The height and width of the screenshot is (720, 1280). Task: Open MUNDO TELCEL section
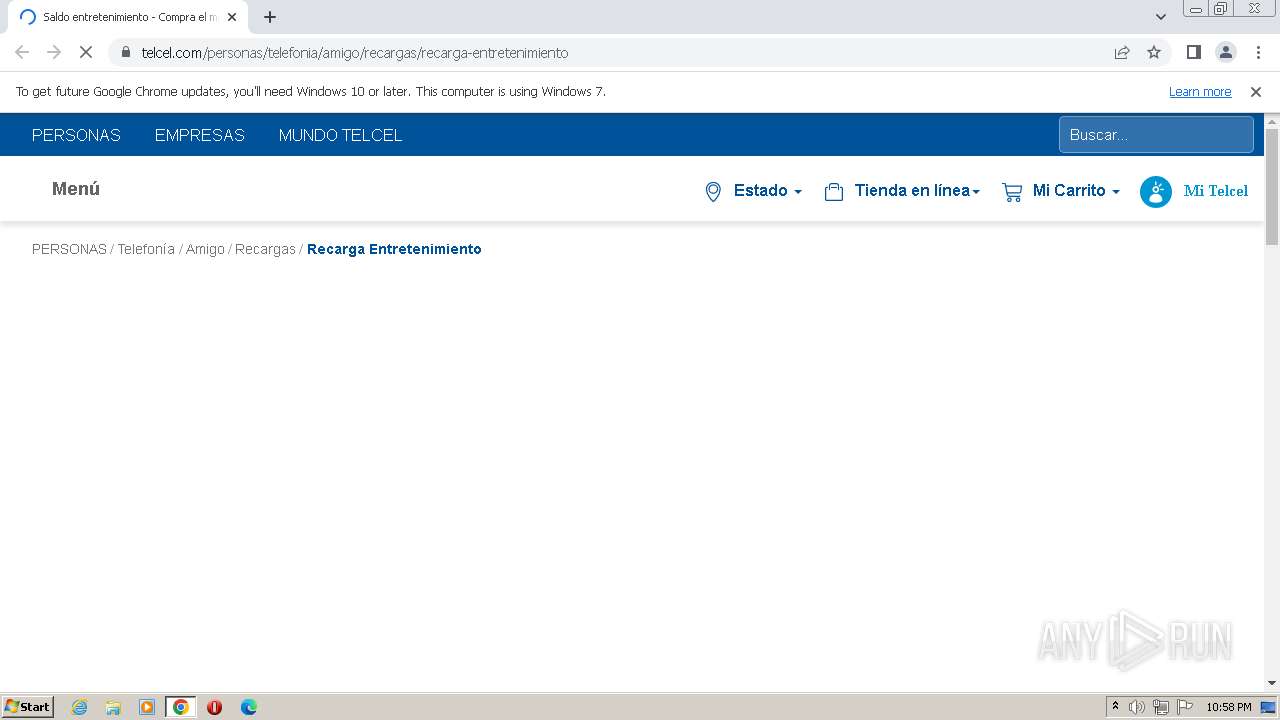pos(340,135)
